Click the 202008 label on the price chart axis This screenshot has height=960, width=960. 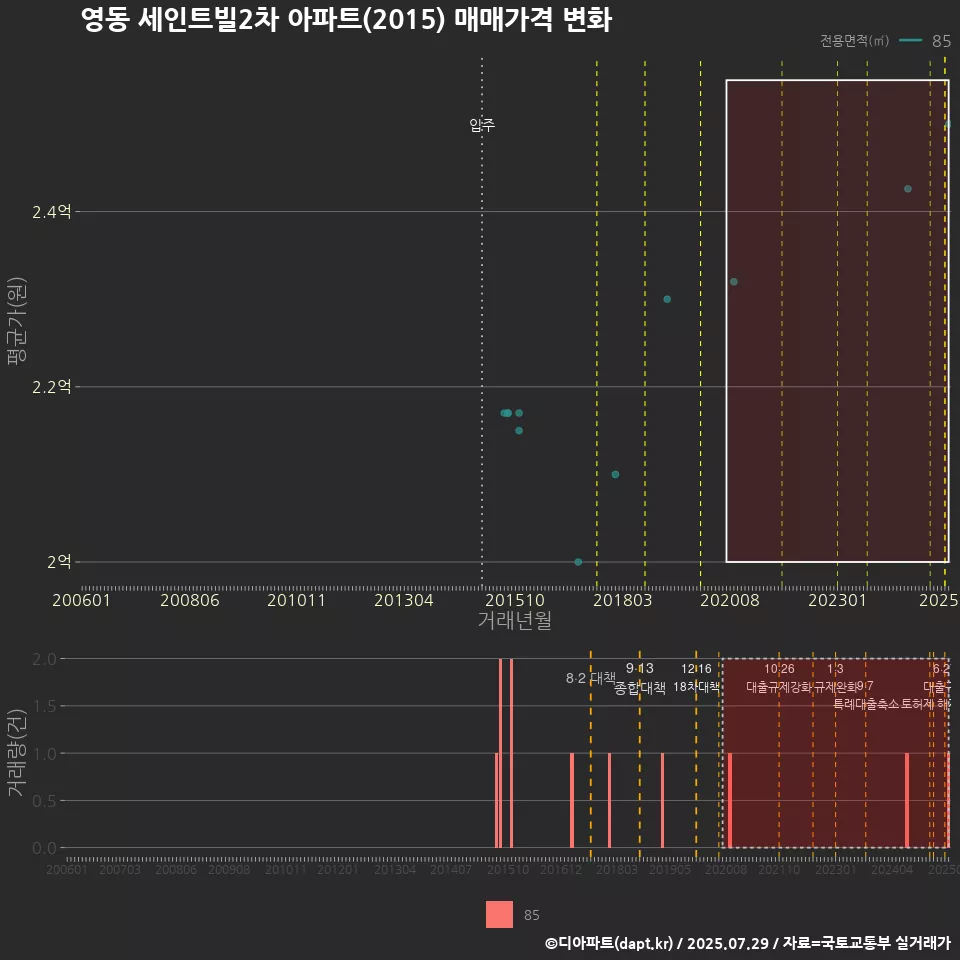(x=730, y=600)
